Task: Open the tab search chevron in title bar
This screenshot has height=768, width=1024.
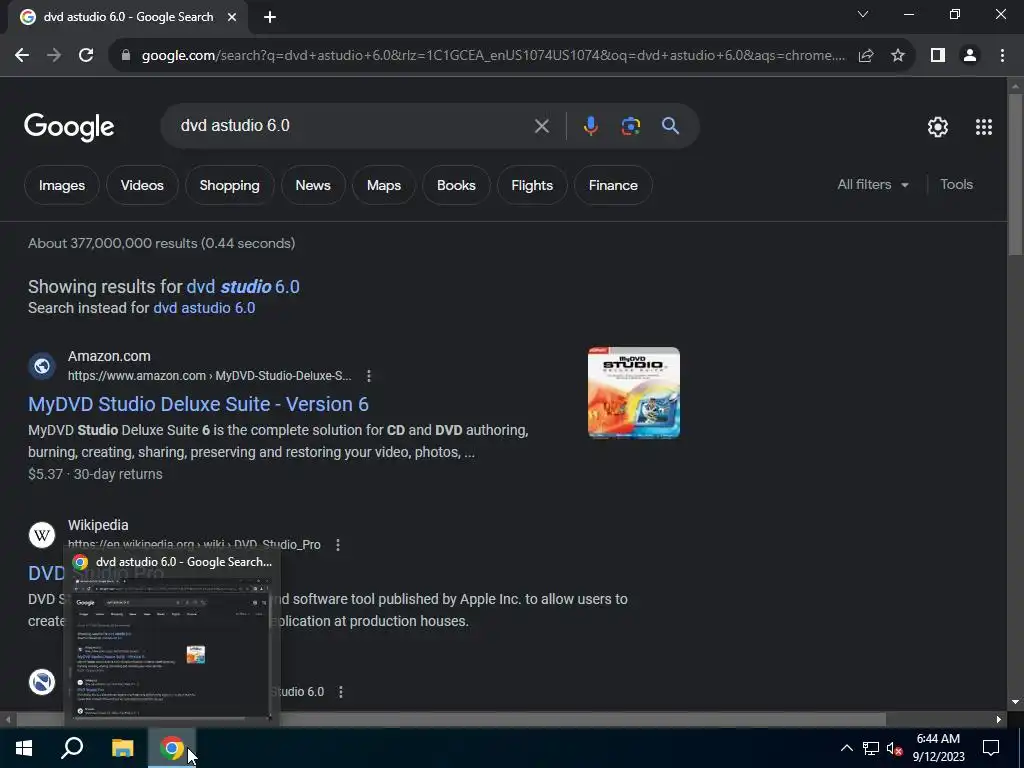Action: click(863, 14)
